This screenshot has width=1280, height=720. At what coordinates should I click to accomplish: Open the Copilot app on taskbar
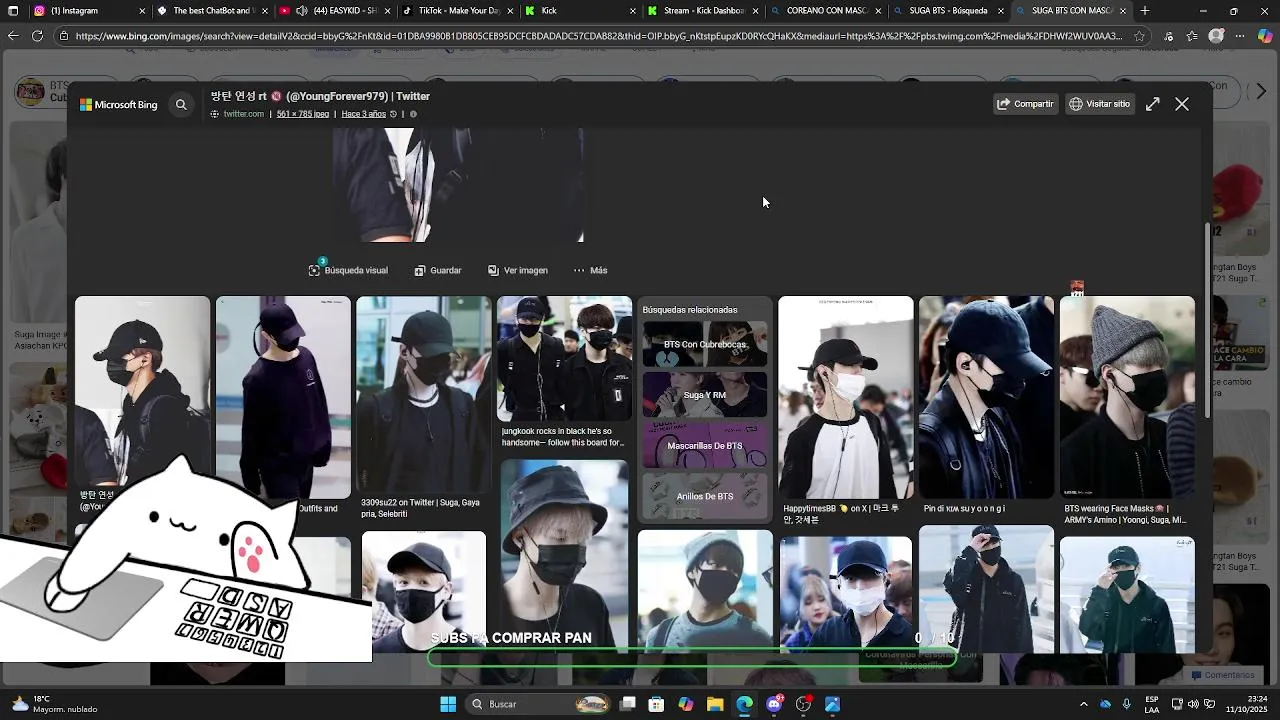[686, 704]
